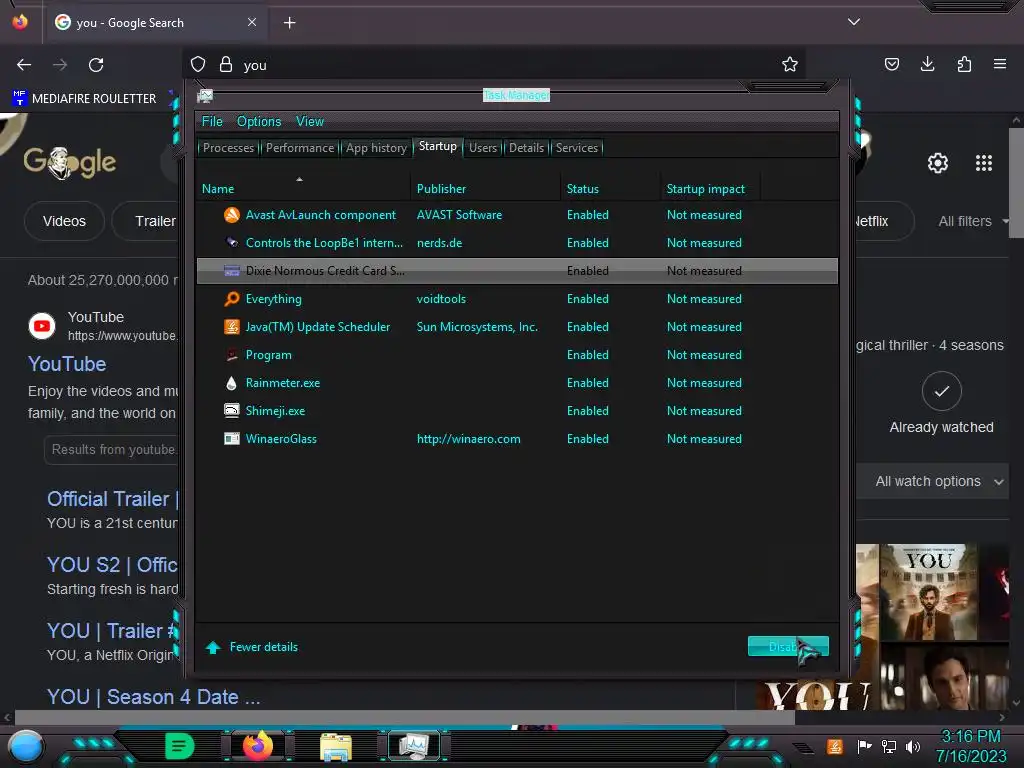The height and width of the screenshot is (768, 1024).
Task: Click the network icon in system tray
Action: 889,746
